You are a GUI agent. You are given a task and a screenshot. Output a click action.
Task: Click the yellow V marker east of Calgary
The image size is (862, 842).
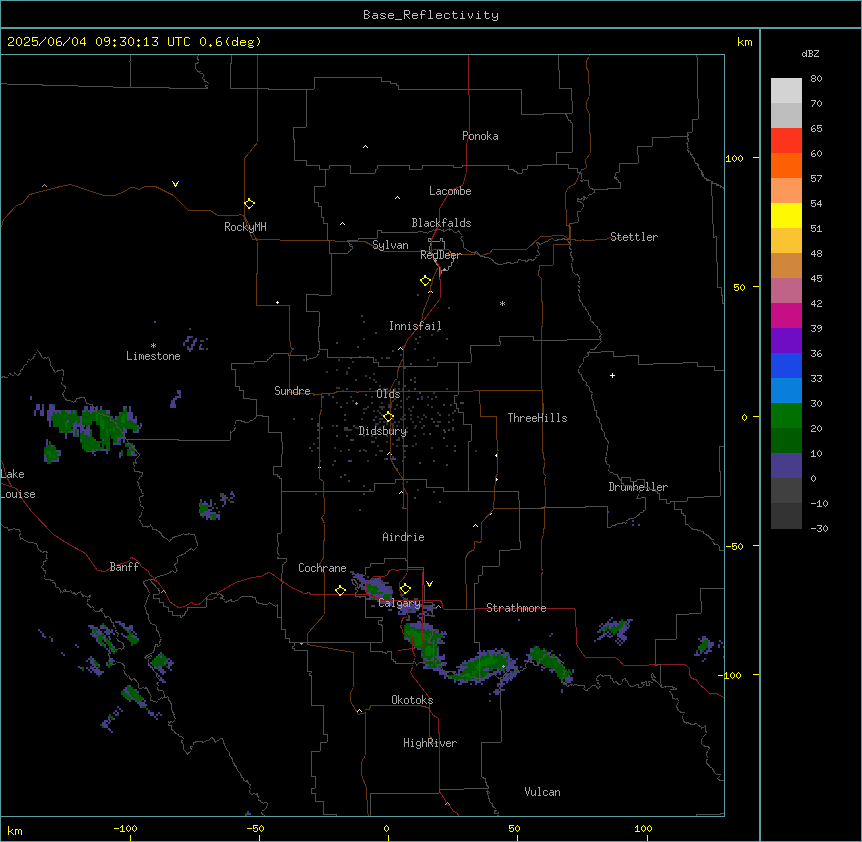click(x=429, y=584)
